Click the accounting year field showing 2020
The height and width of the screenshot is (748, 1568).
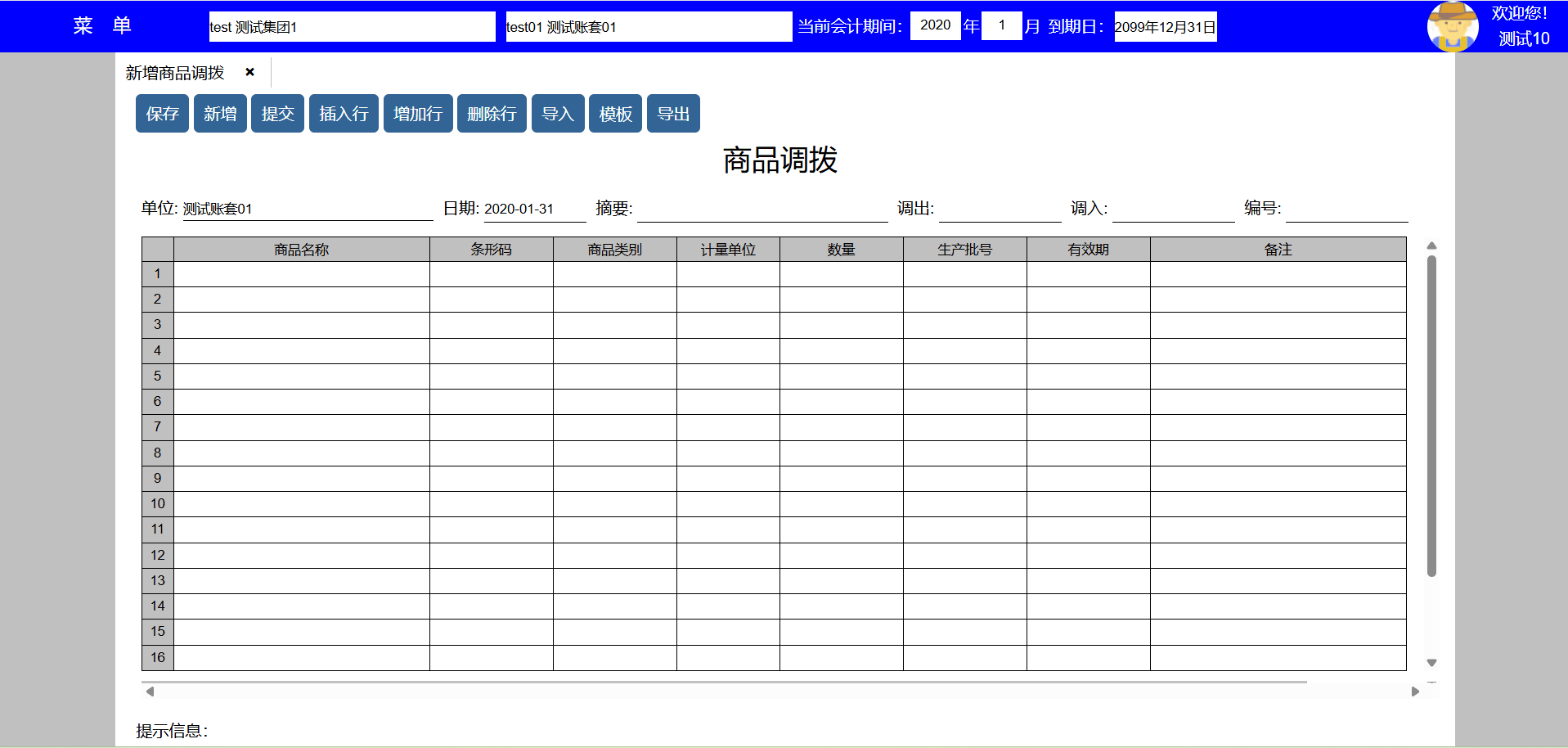pyautogui.click(x=935, y=25)
